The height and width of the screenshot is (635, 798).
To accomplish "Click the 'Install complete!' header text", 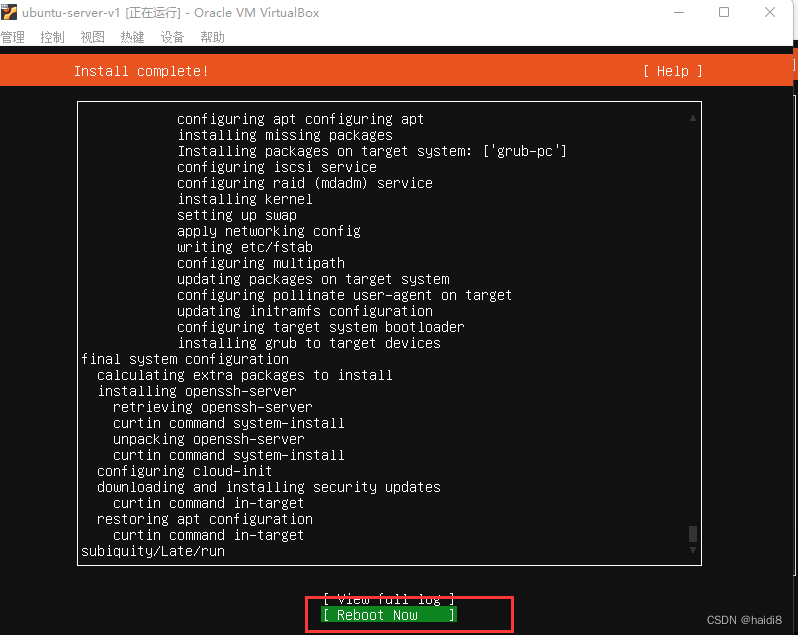I will [141, 71].
